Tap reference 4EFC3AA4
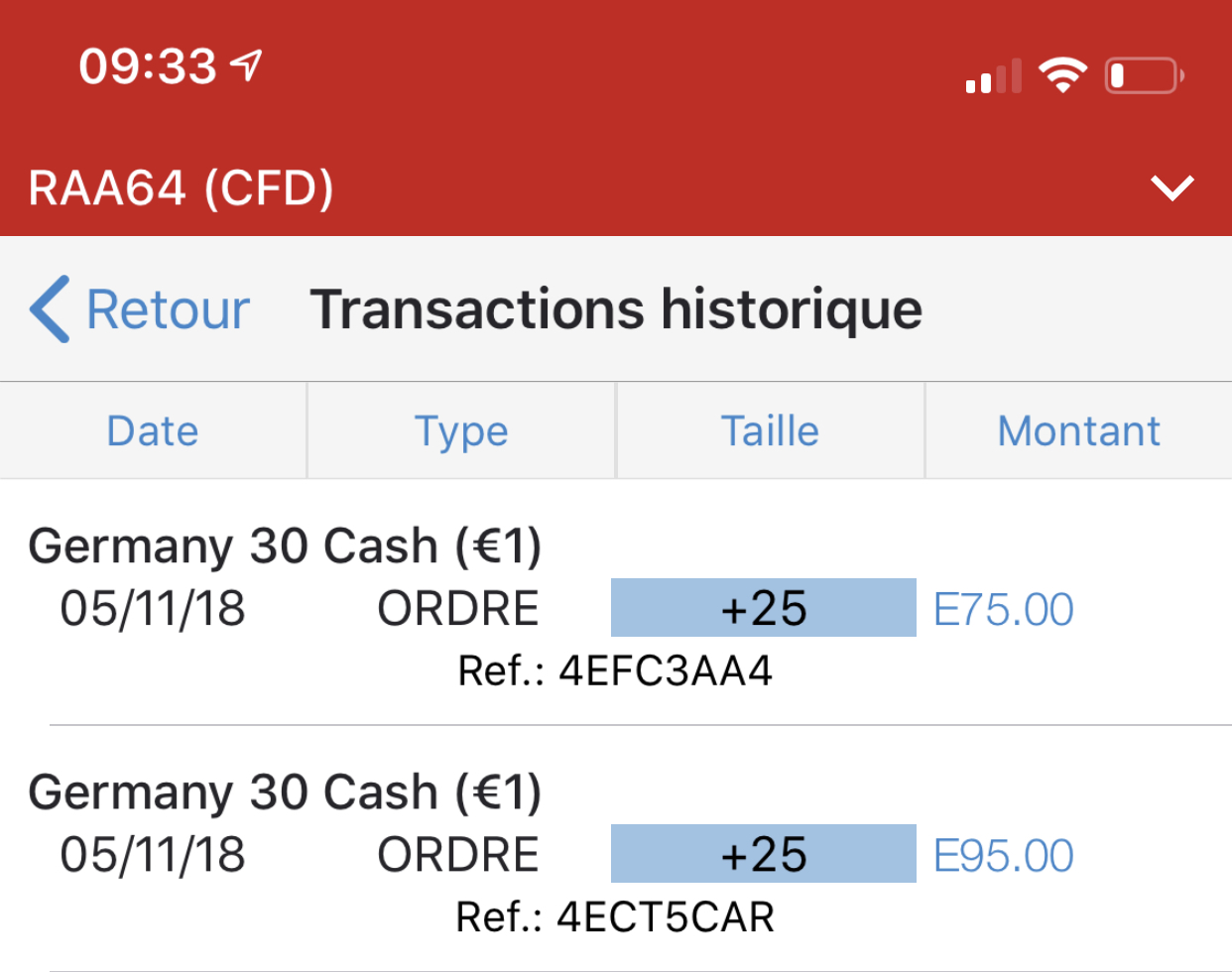Viewport: 1232px width, 972px height. (x=615, y=671)
